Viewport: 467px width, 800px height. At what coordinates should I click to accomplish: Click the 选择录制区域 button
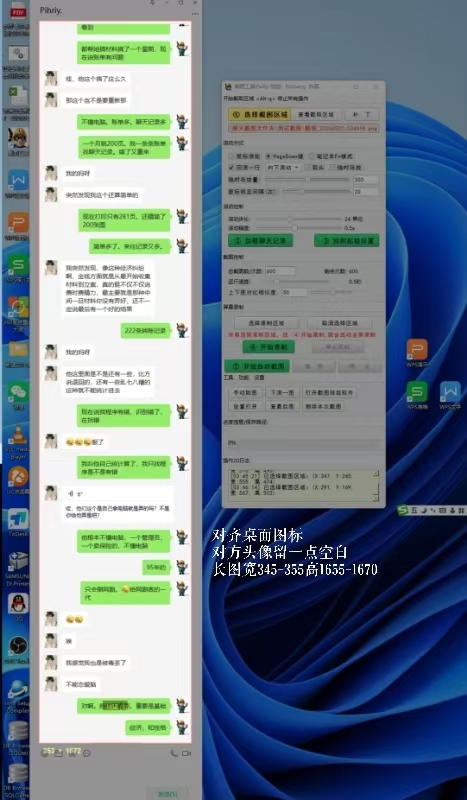click(x=266, y=323)
